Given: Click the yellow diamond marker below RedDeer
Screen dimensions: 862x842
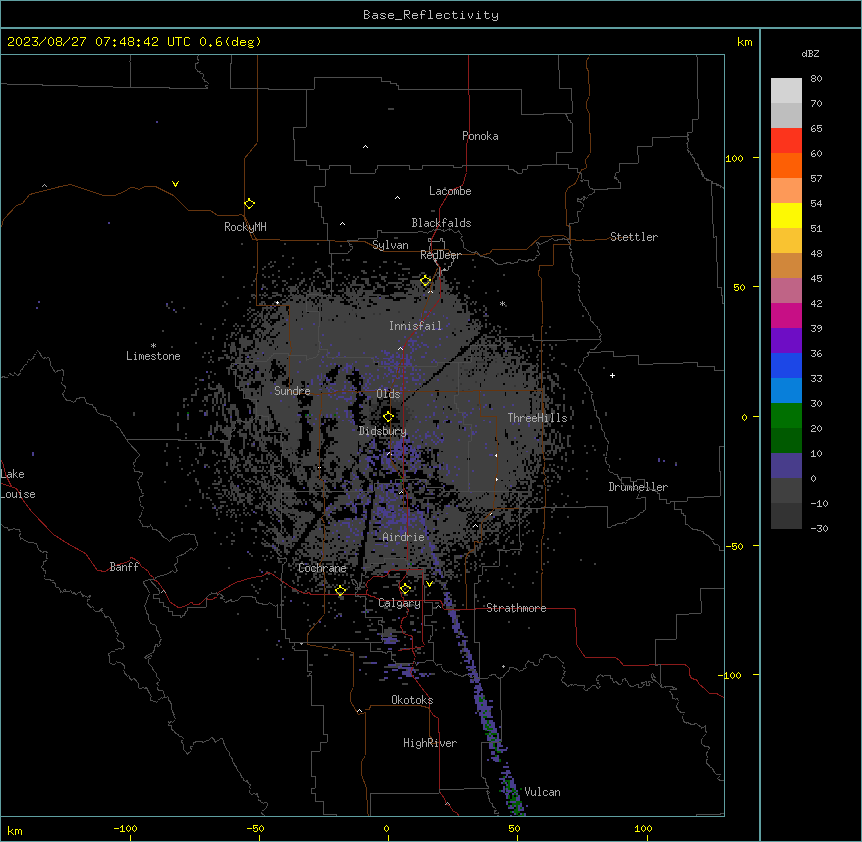Looking at the screenshot, I should pyautogui.click(x=426, y=281).
